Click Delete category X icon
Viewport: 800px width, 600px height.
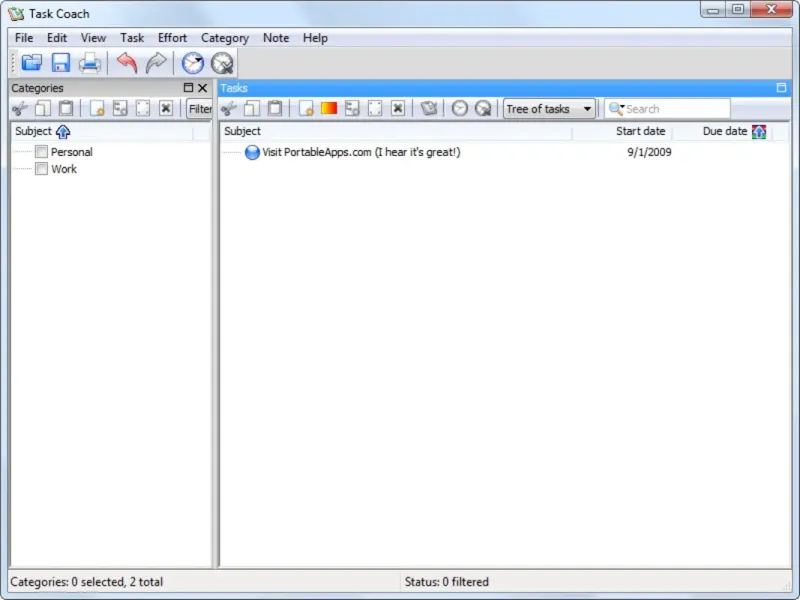(x=166, y=108)
